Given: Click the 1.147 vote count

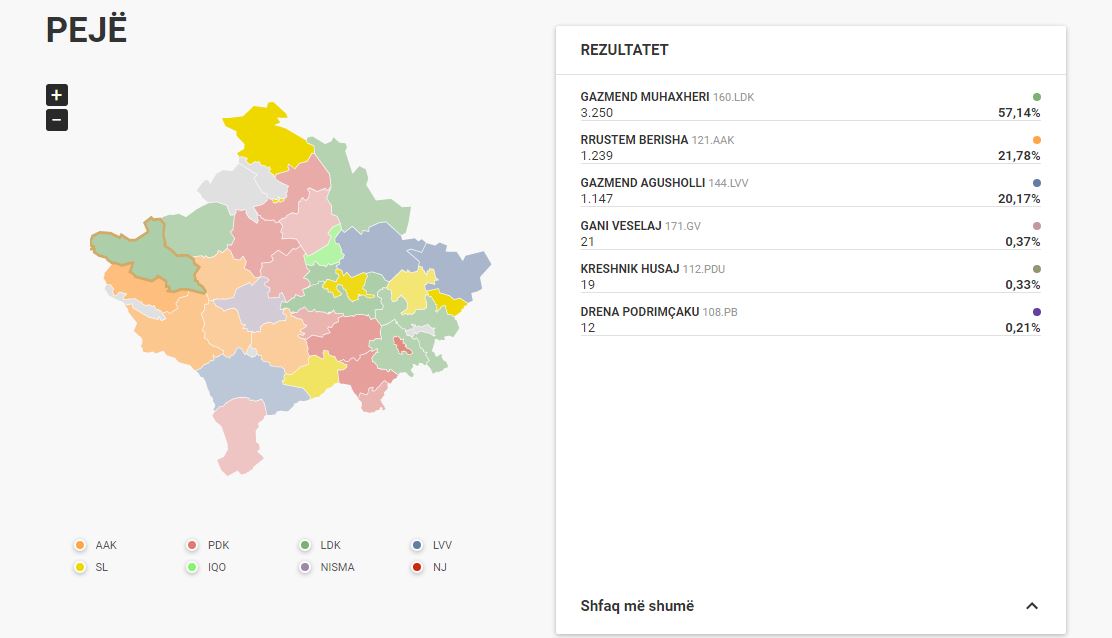Looking at the screenshot, I should tap(596, 199).
